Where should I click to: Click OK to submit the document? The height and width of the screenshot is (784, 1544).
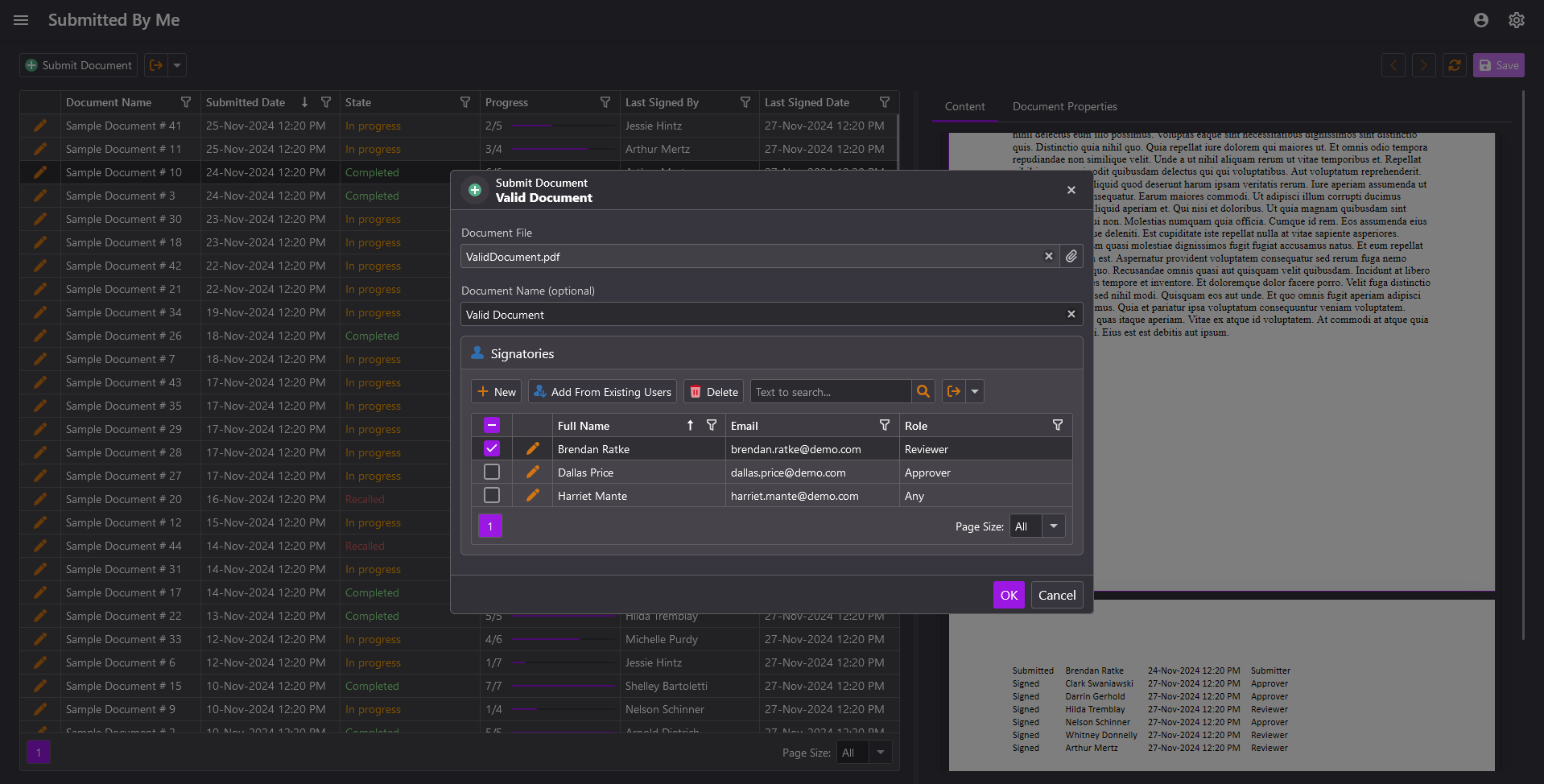(x=1008, y=595)
